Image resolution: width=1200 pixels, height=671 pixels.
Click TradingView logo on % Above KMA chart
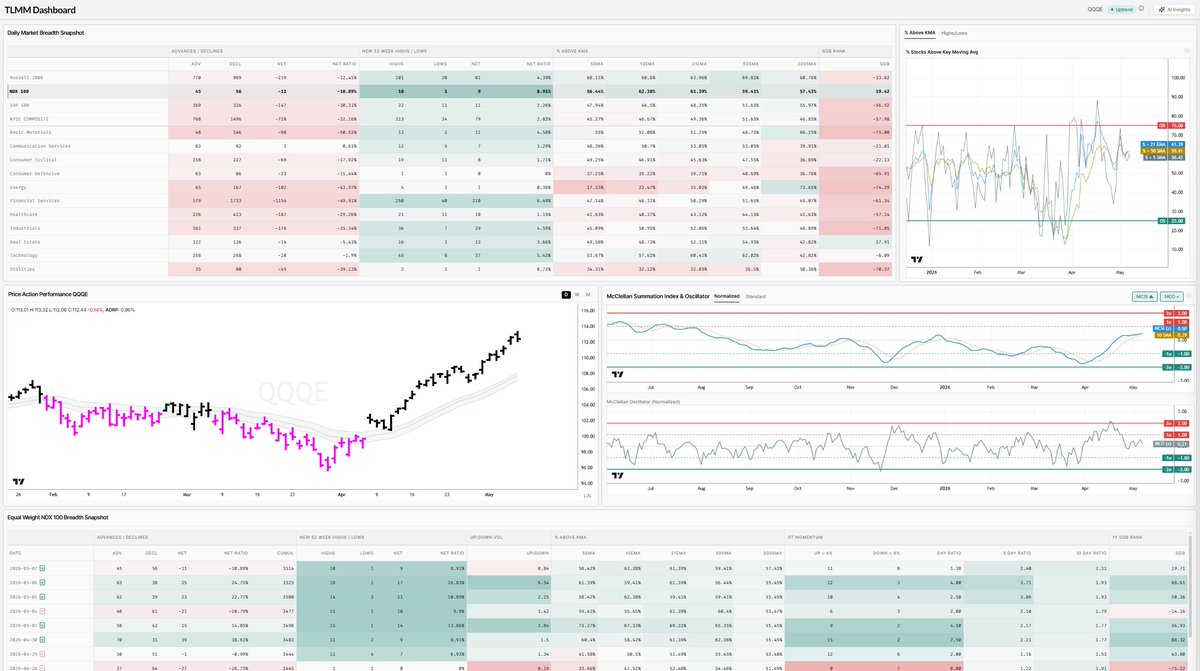click(917, 259)
